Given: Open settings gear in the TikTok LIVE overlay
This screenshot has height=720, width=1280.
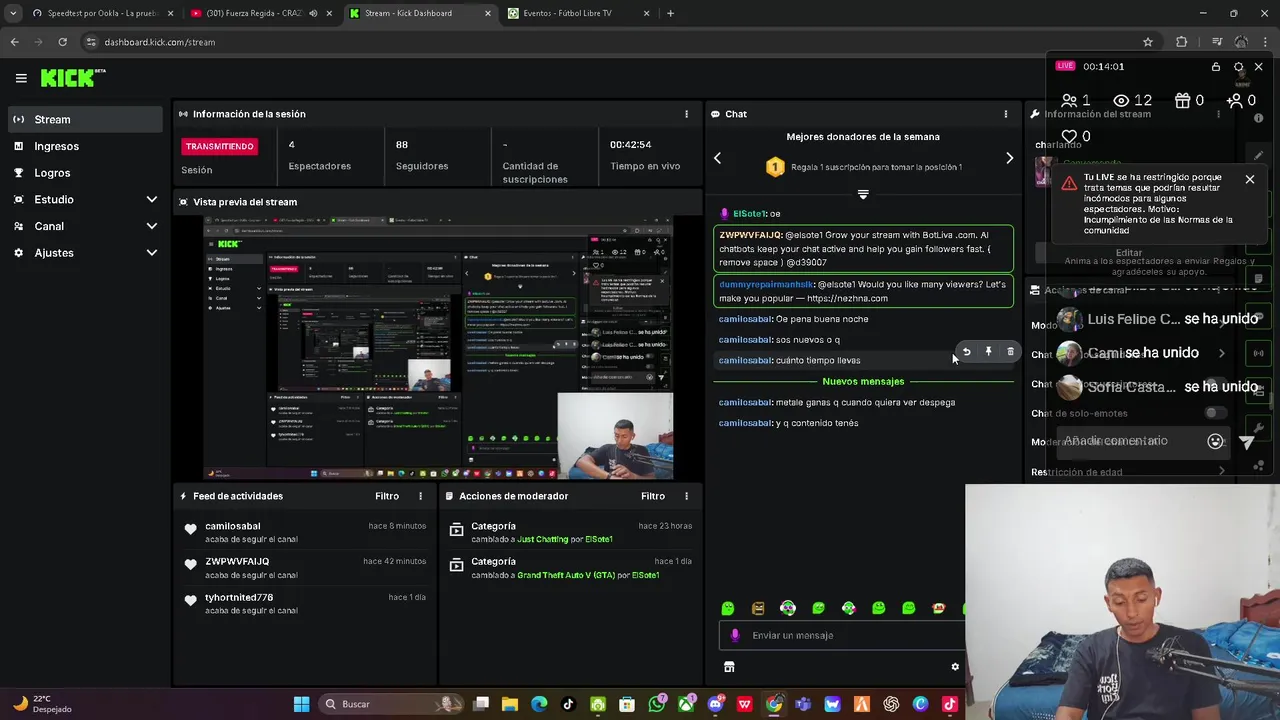Looking at the screenshot, I should click(1238, 67).
